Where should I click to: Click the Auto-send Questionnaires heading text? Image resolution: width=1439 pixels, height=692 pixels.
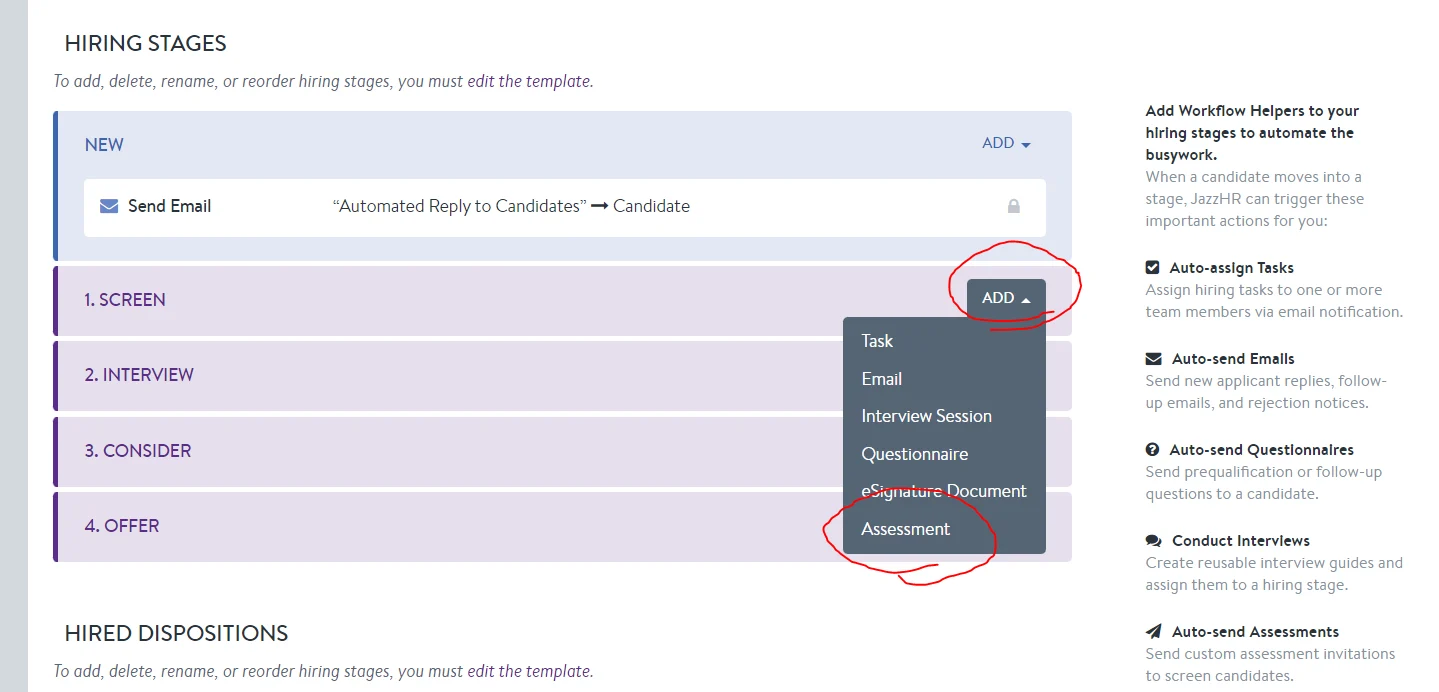click(1262, 450)
